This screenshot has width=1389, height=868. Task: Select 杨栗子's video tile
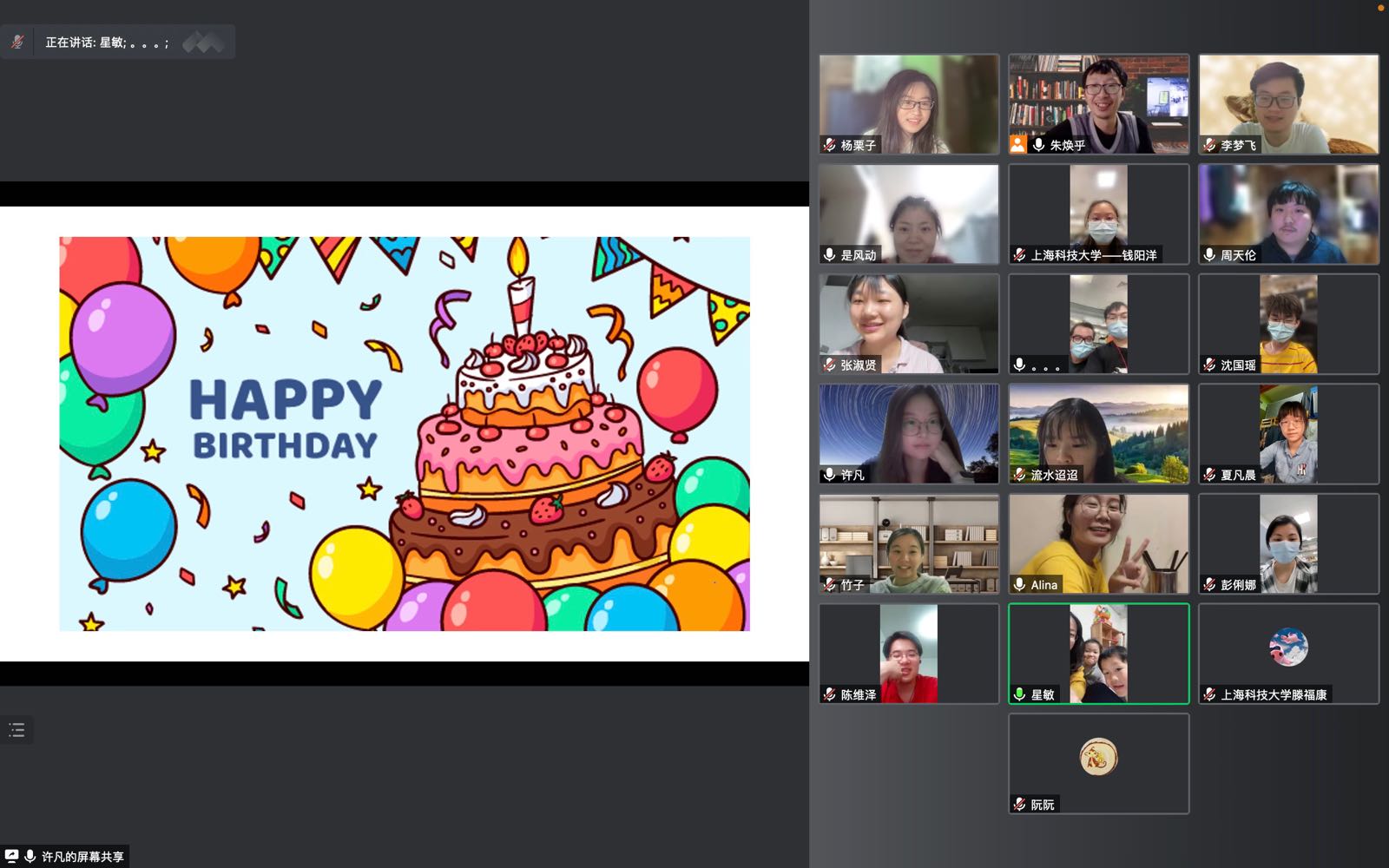(909, 104)
